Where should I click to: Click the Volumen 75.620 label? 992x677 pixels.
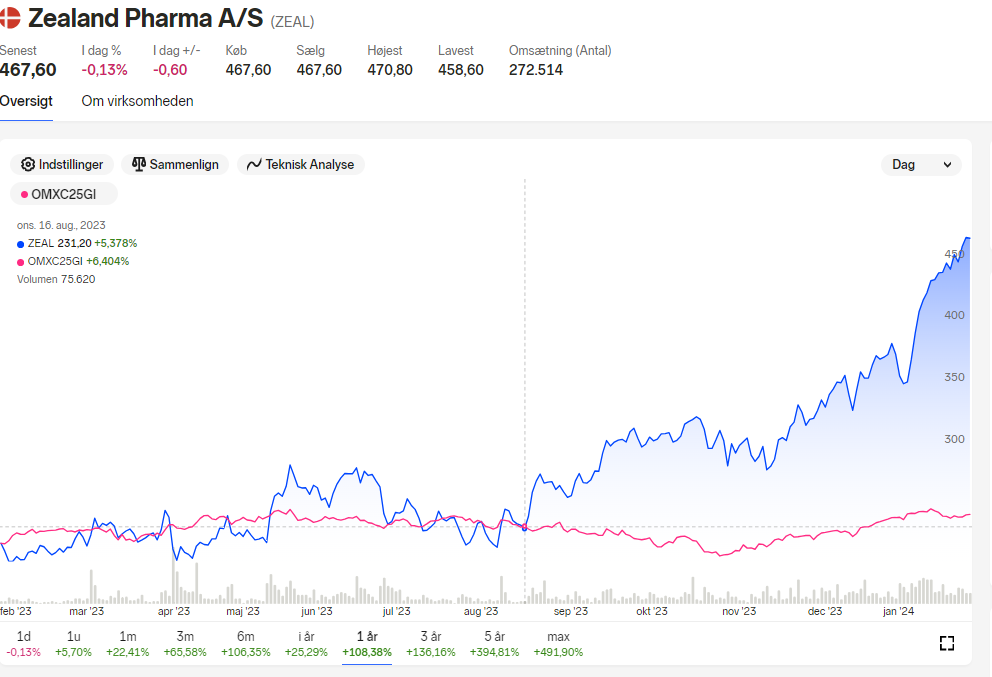pos(56,279)
